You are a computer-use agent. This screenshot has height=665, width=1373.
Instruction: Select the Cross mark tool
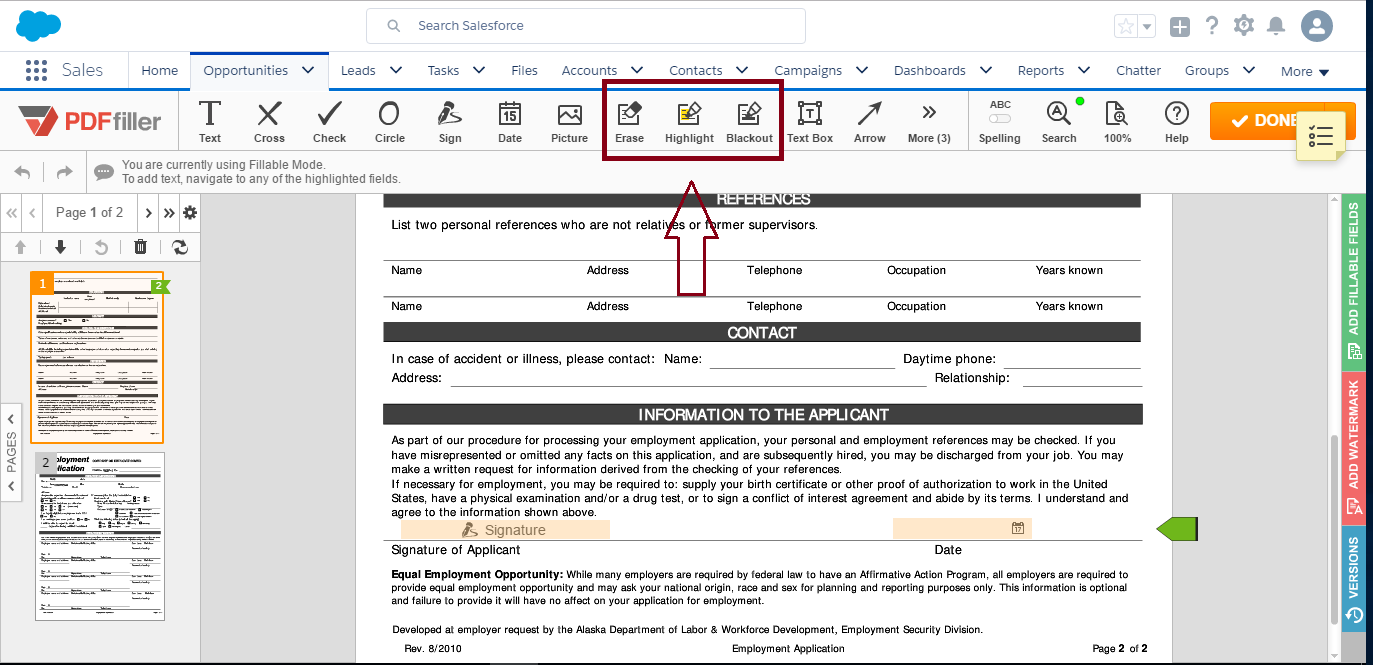(269, 122)
